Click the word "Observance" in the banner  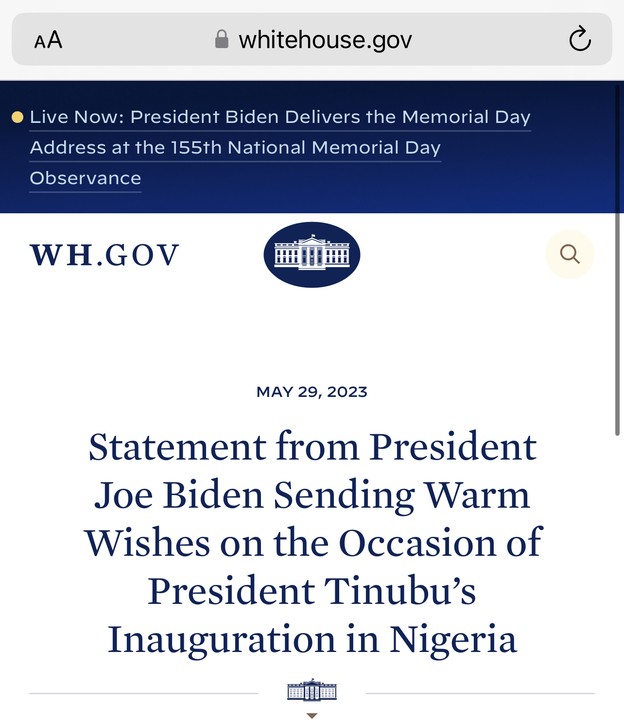(85, 179)
